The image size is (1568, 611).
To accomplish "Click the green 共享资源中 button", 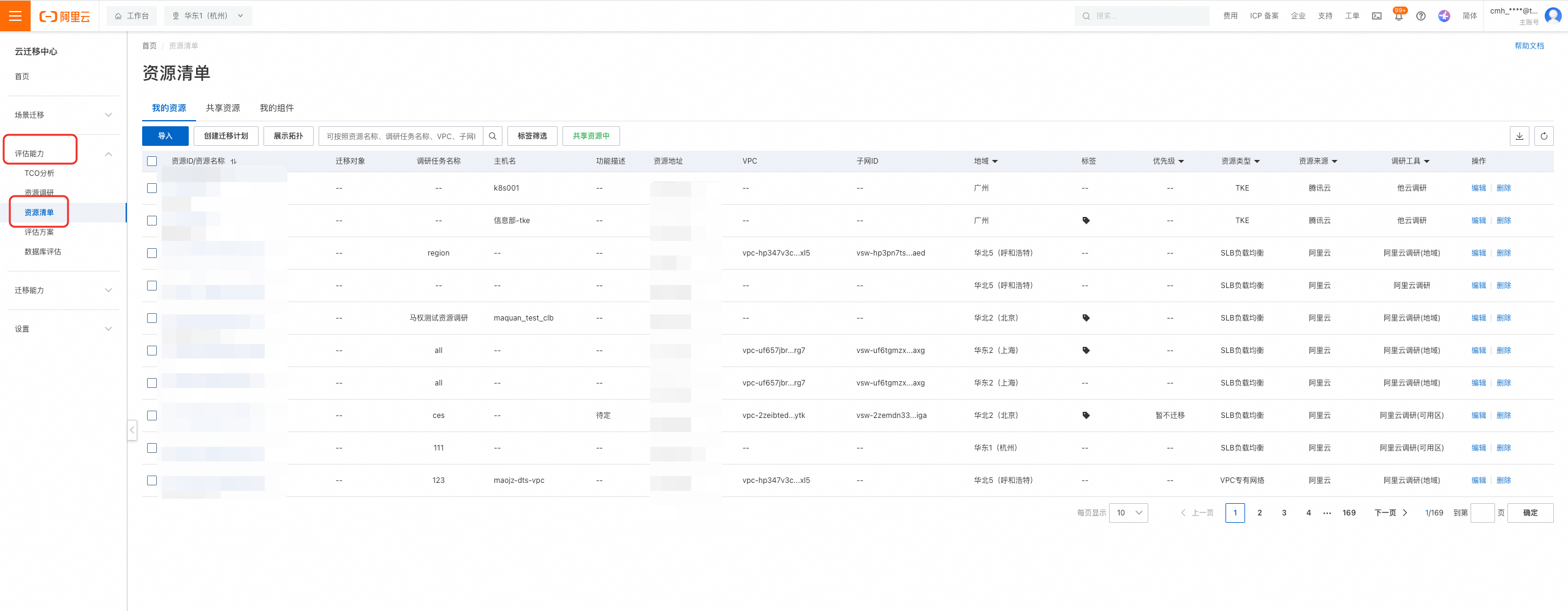I will click(x=591, y=136).
